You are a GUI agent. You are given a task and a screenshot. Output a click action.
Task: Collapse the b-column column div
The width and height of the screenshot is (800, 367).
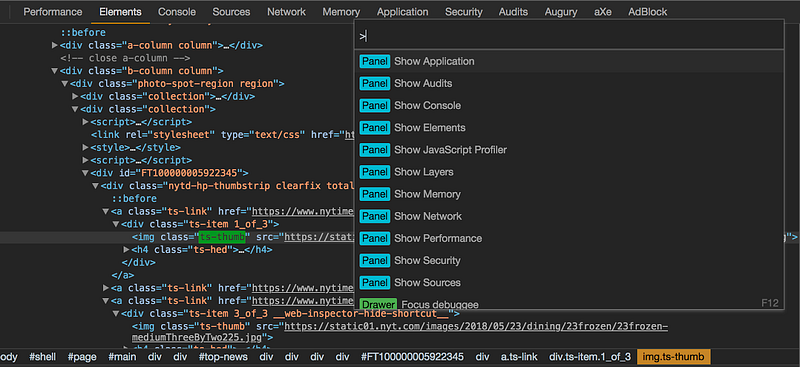click(x=55, y=71)
